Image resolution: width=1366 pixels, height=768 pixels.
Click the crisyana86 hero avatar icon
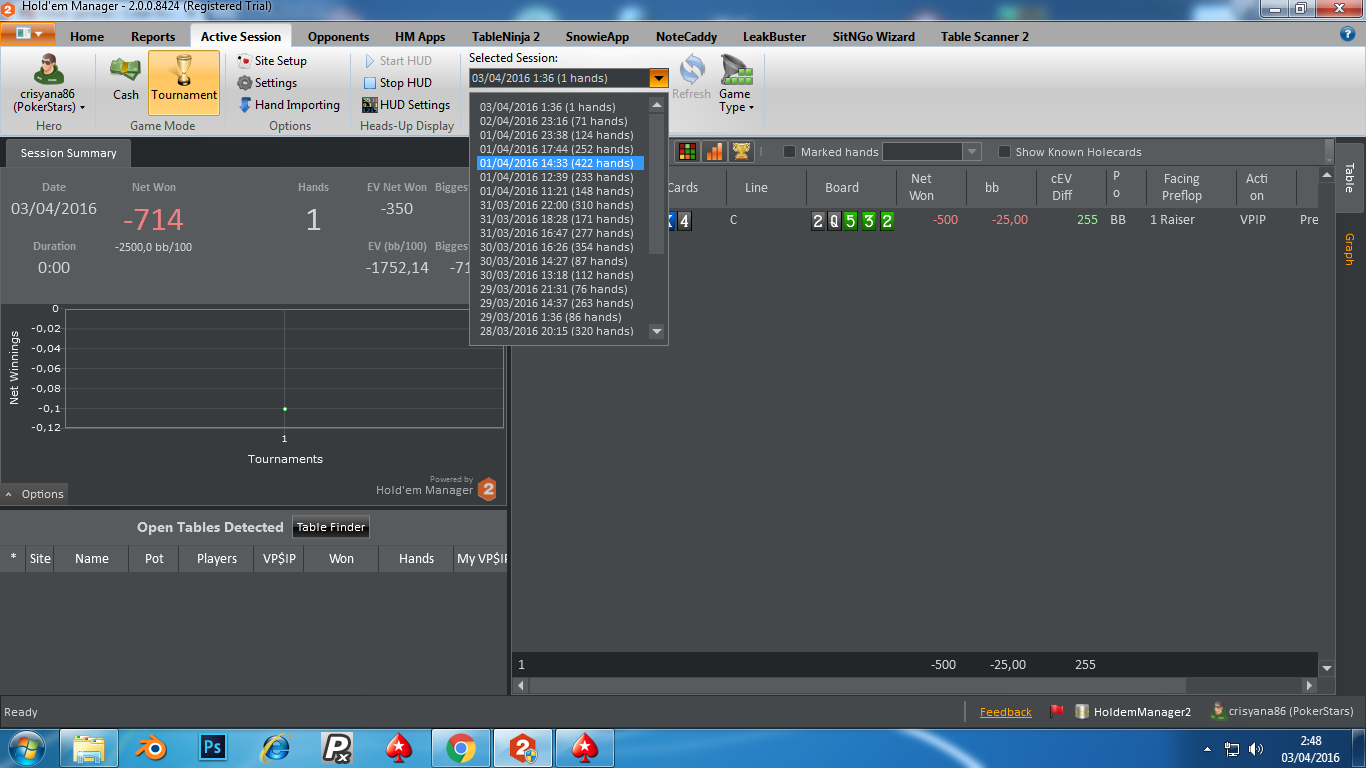click(x=48, y=70)
